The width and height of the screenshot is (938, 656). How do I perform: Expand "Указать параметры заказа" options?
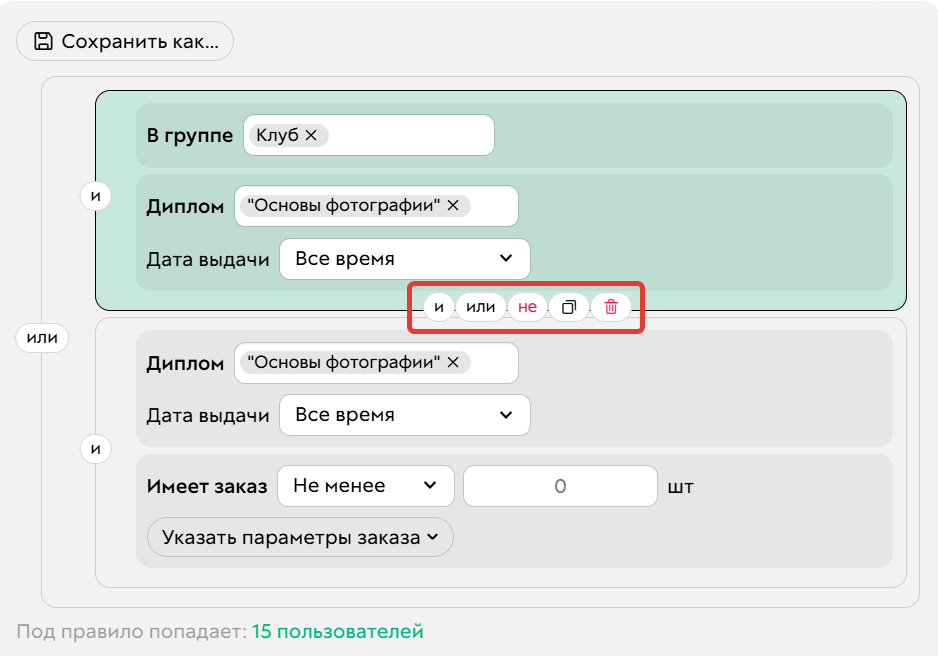pos(300,537)
